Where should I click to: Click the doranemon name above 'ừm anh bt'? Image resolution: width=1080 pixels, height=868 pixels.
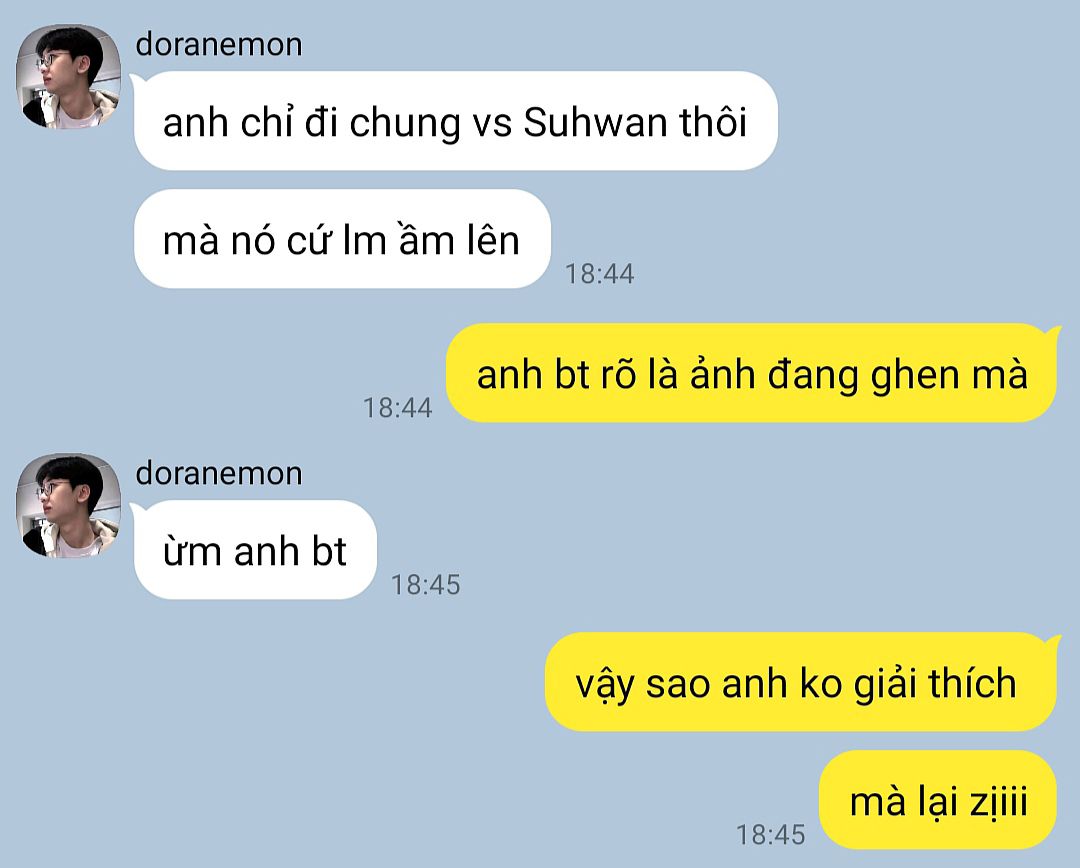tap(219, 474)
